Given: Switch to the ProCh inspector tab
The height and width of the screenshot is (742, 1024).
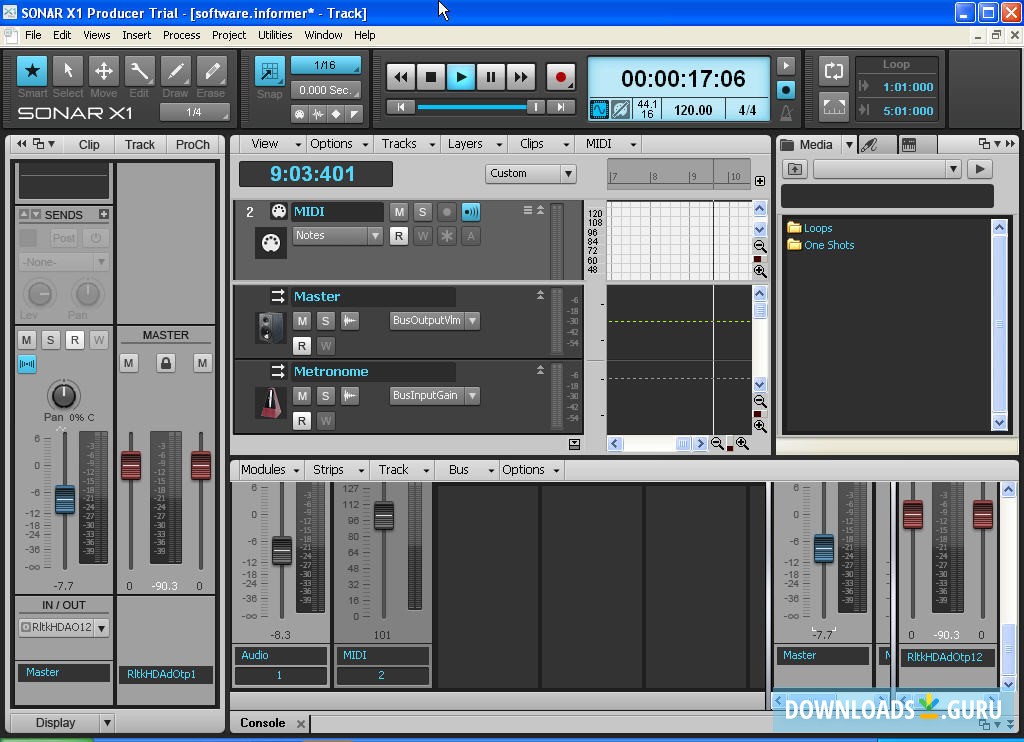Looking at the screenshot, I should pos(193,144).
